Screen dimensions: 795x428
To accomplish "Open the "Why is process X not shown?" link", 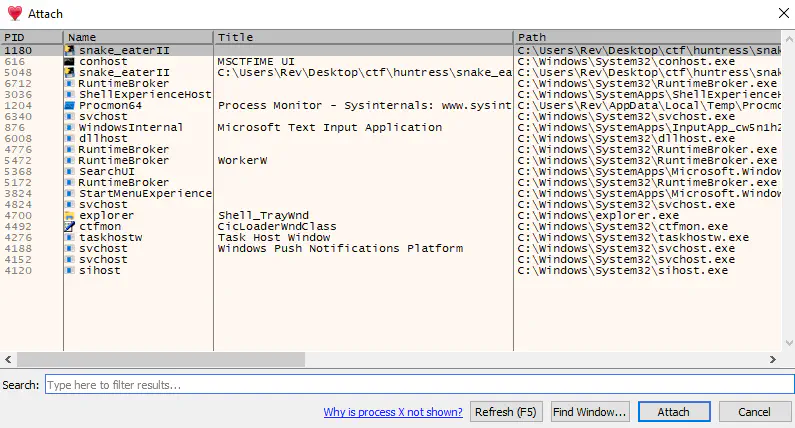I will click(x=393, y=412).
